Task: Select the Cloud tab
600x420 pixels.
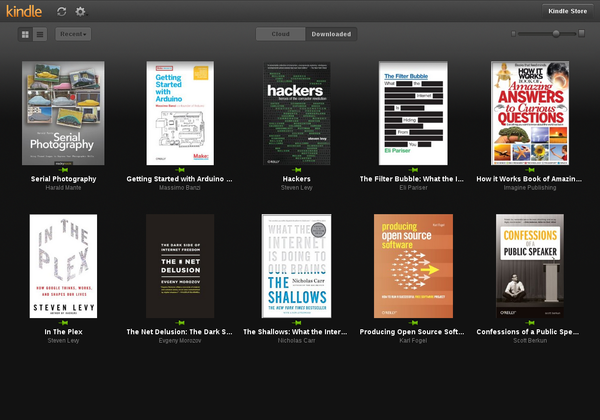Action: pos(280,34)
